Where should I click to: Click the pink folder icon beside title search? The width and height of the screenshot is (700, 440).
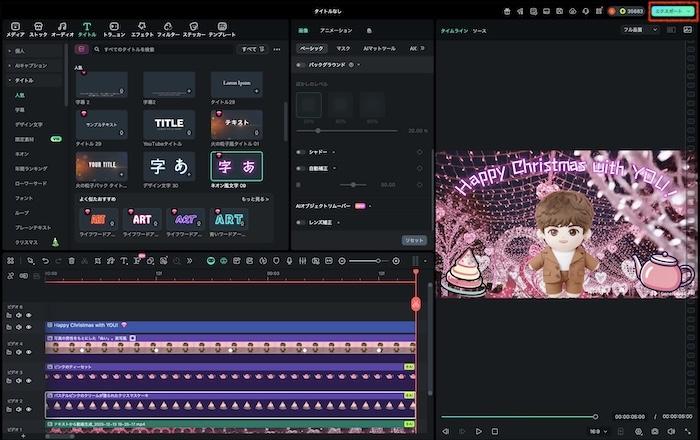point(81,49)
